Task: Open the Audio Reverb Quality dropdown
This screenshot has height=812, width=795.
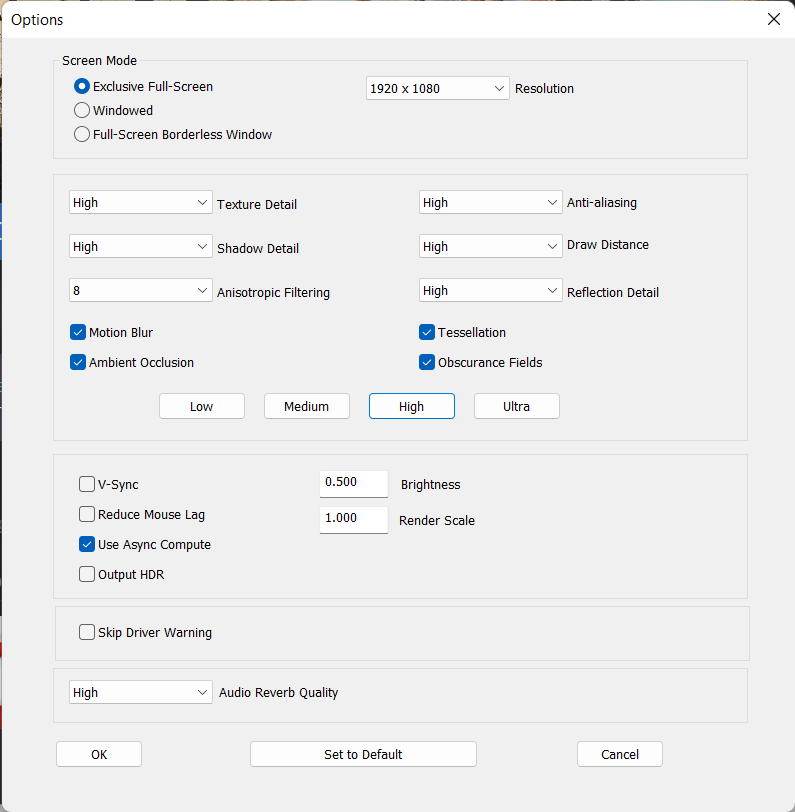Action: [140, 692]
